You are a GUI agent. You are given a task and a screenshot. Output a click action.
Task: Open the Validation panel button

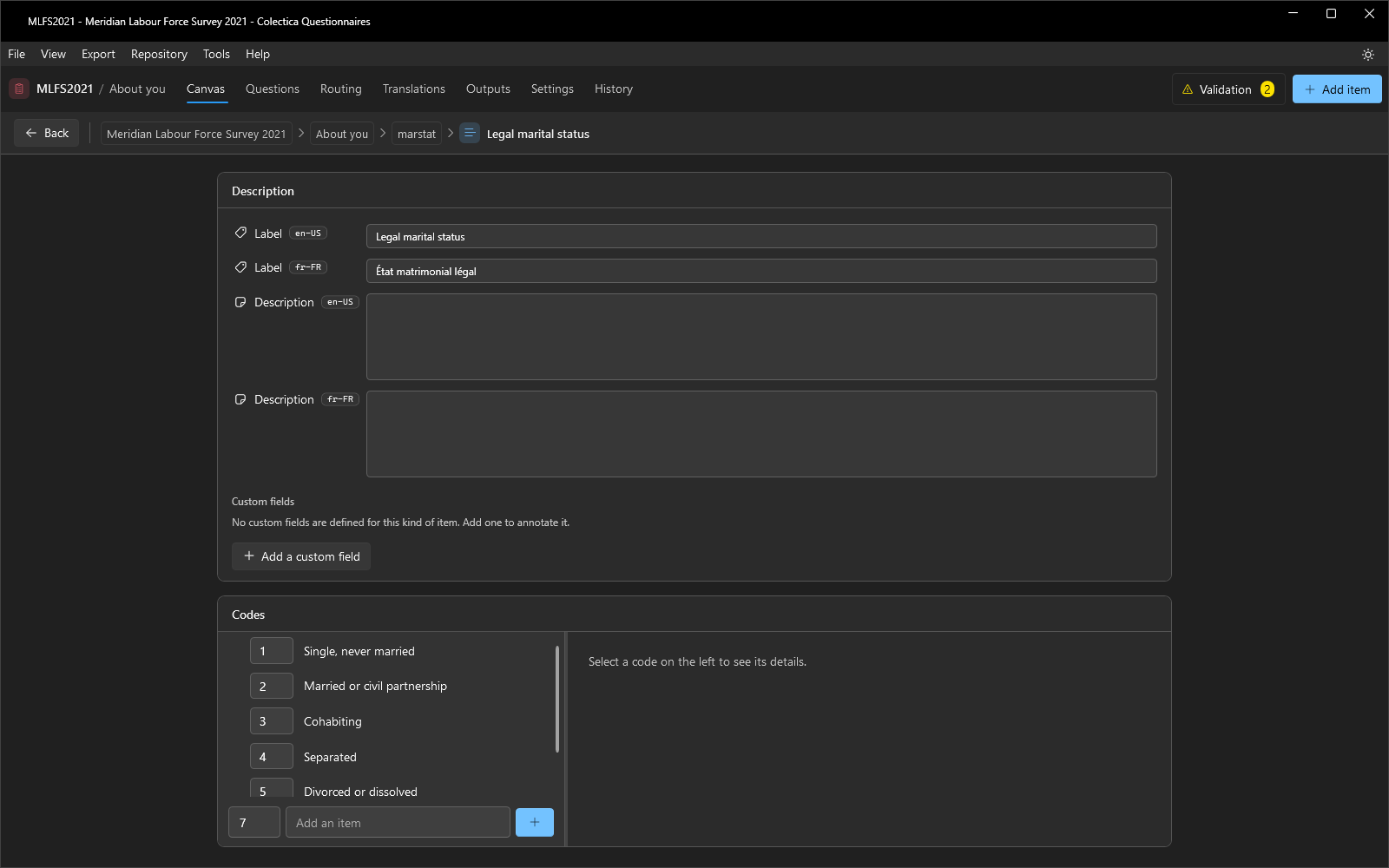coord(1228,89)
